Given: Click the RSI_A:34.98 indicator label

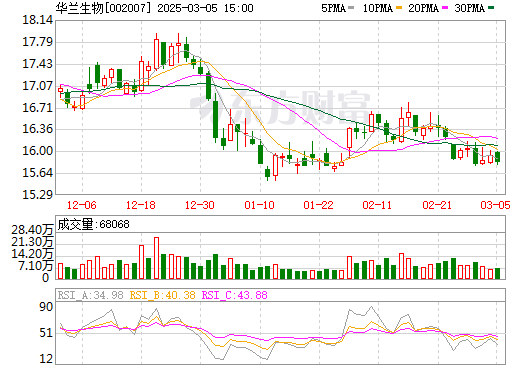Looking at the screenshot, I should (90, 295).
